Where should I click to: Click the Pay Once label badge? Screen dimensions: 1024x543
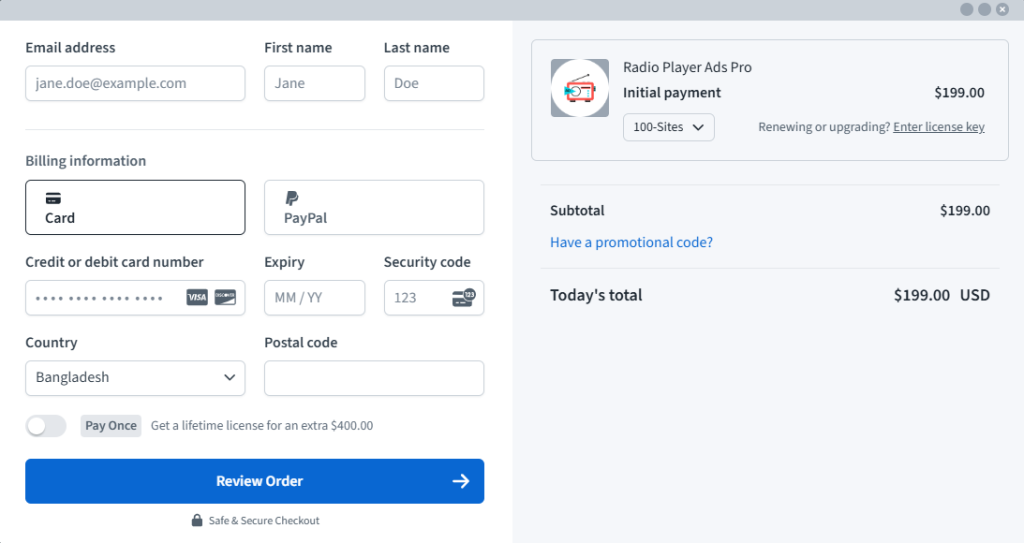(x=111, y=425)
